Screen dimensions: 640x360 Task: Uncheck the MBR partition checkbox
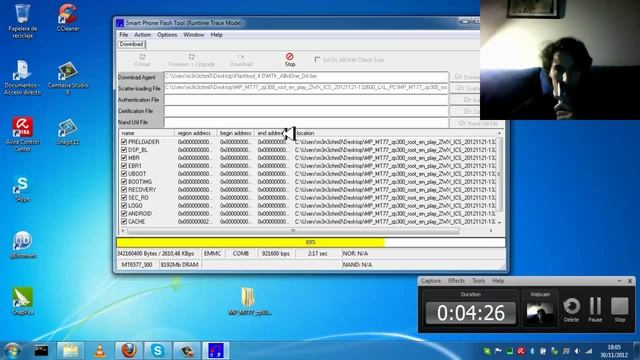pyautogui.click(x=124, y=158)
